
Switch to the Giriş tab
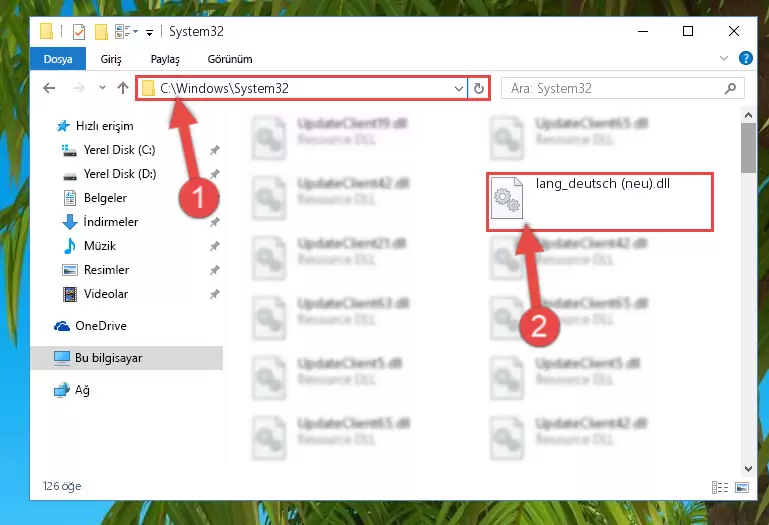pyautogui.click(x=111, y=59)
